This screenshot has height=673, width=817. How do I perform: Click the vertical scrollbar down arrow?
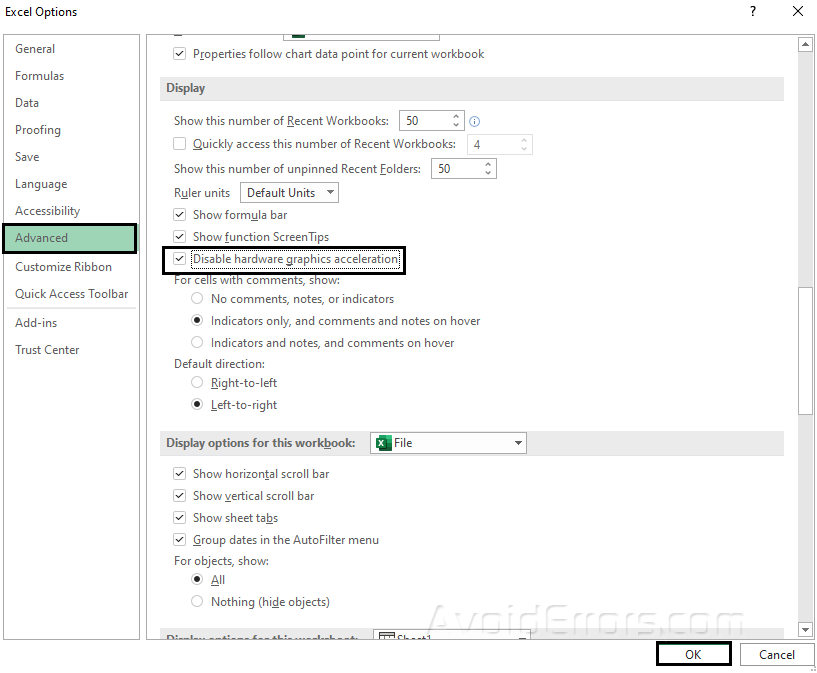(805, 629)
